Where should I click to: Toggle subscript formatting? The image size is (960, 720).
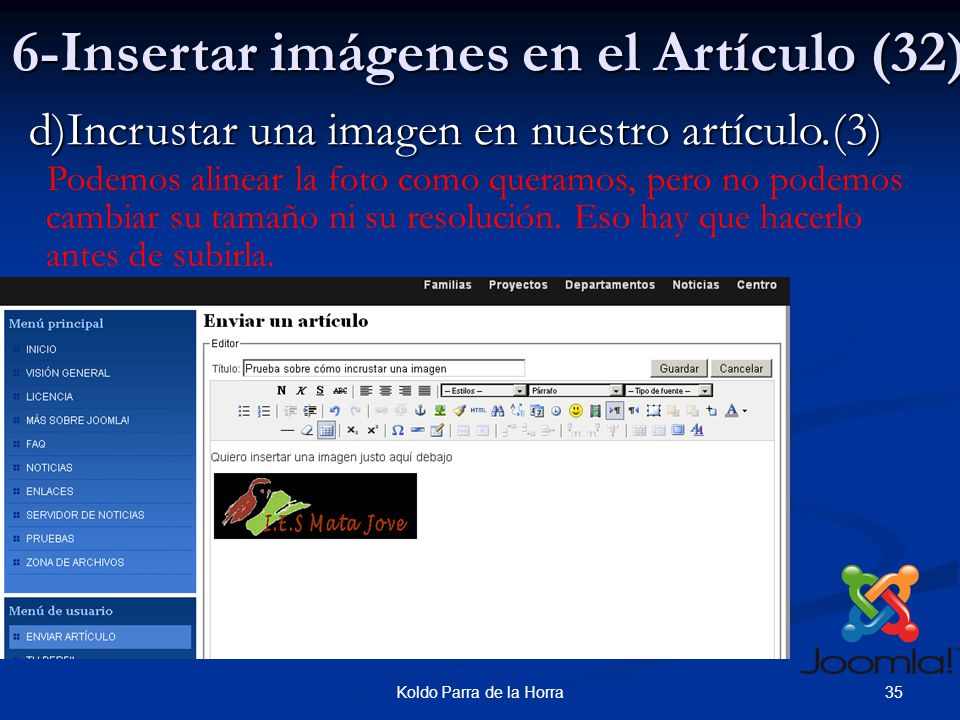point(353,430)
